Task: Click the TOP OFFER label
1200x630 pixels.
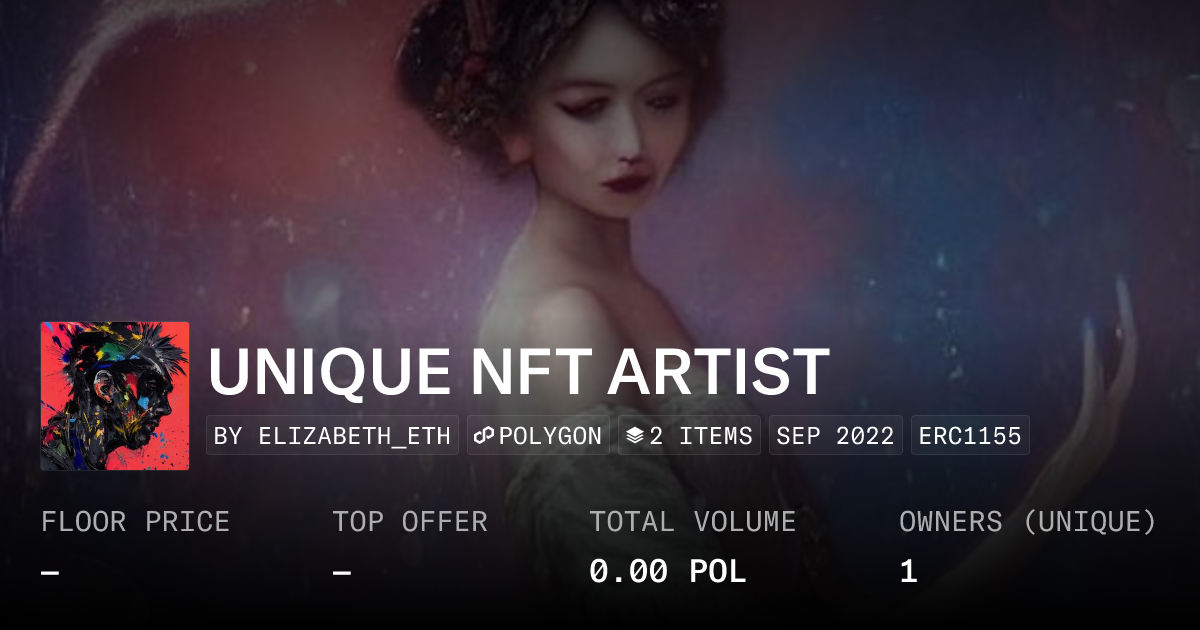Action: [x=410, y=522]
